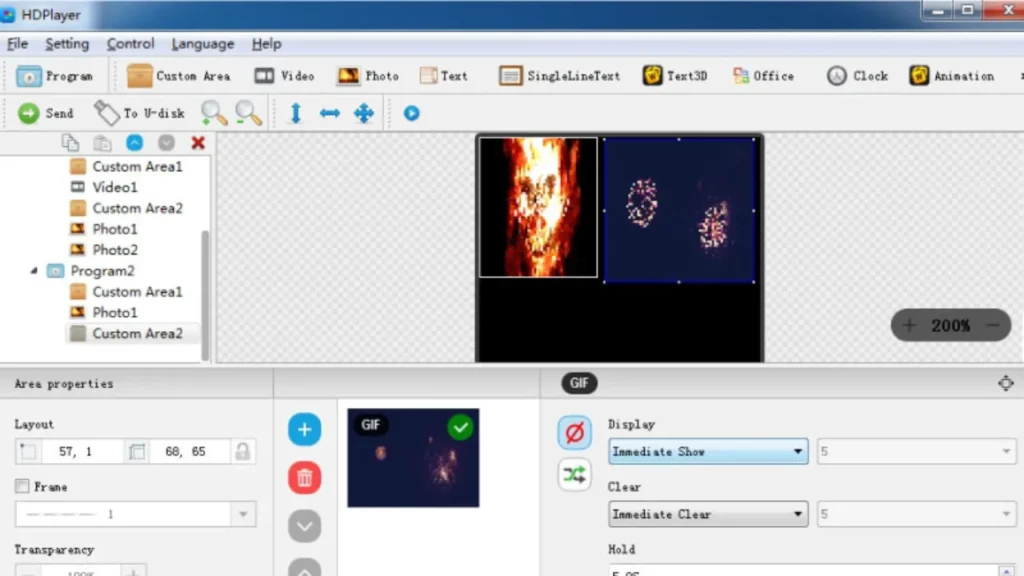Click the red trash delete button
This screenshot has width=1024, height=576.
tap(305, 478)
